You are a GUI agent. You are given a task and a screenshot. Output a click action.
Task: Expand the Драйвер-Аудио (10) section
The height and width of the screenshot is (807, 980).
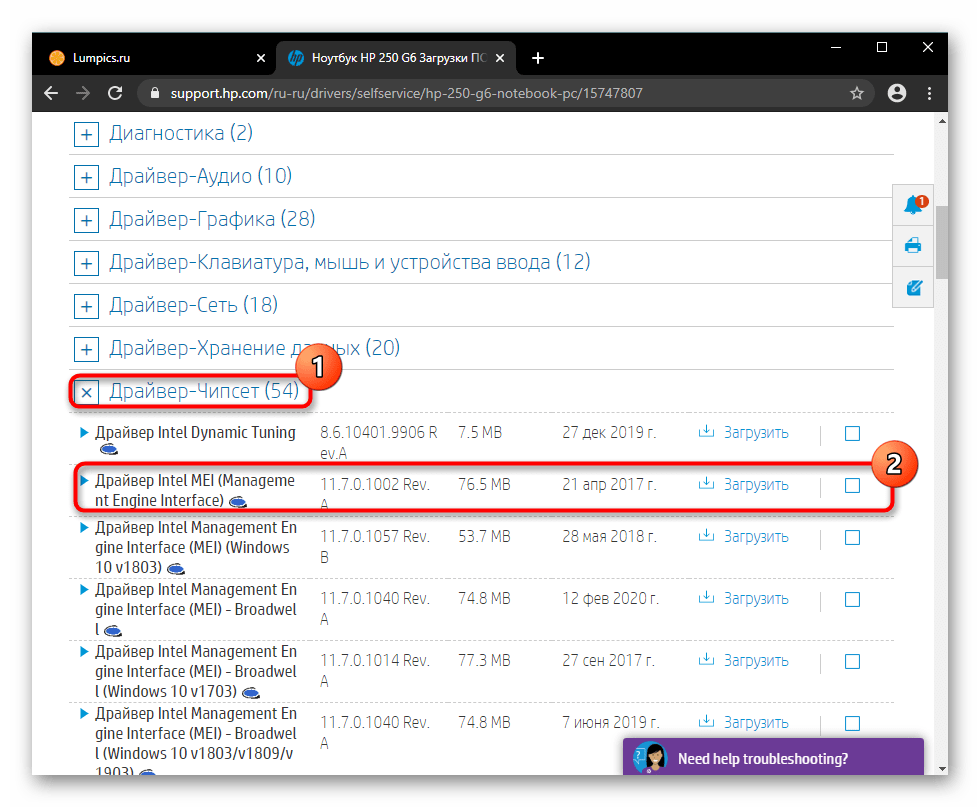pos(86,178)
